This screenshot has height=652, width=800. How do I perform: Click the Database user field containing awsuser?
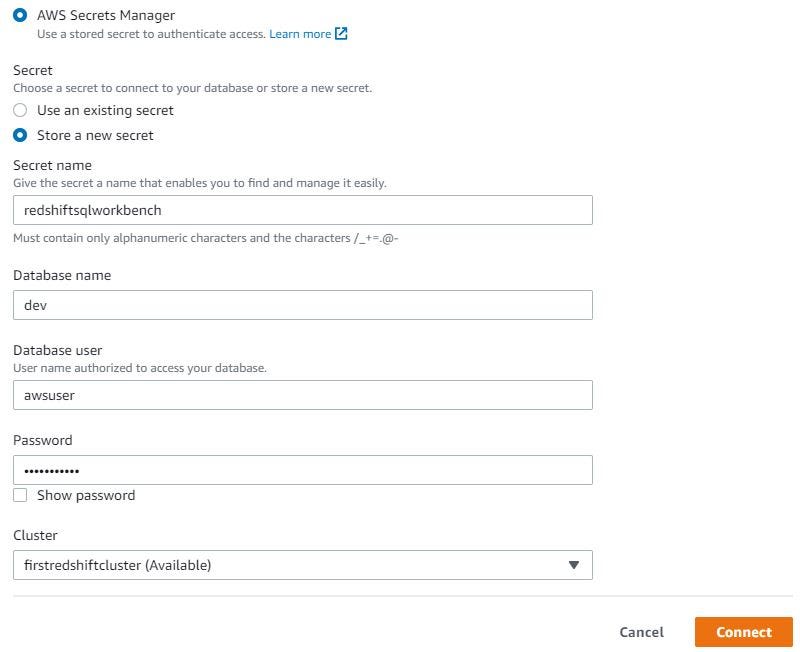click(303, 395)
